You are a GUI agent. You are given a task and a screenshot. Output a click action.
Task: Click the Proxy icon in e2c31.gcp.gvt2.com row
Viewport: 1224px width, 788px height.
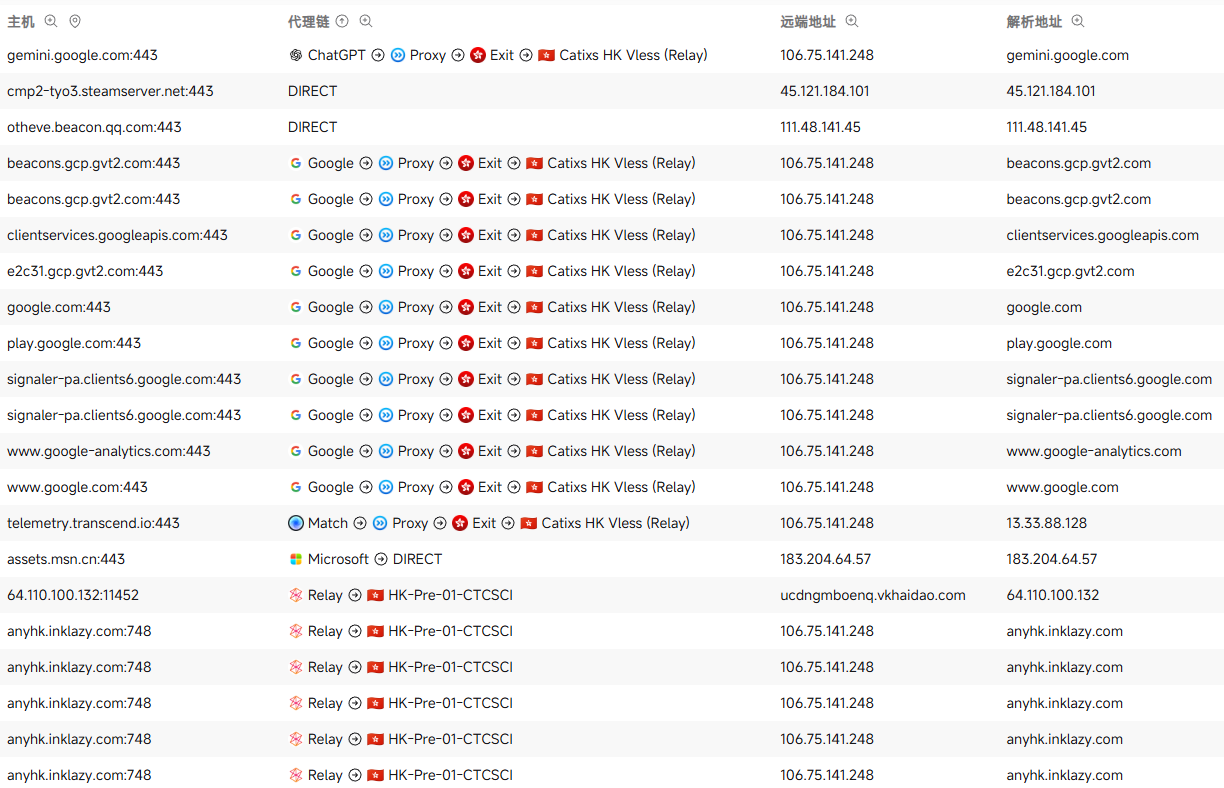point(386,271)
